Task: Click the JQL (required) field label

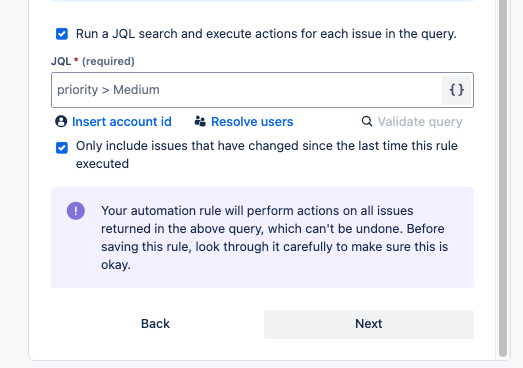Action: [93, 61]
